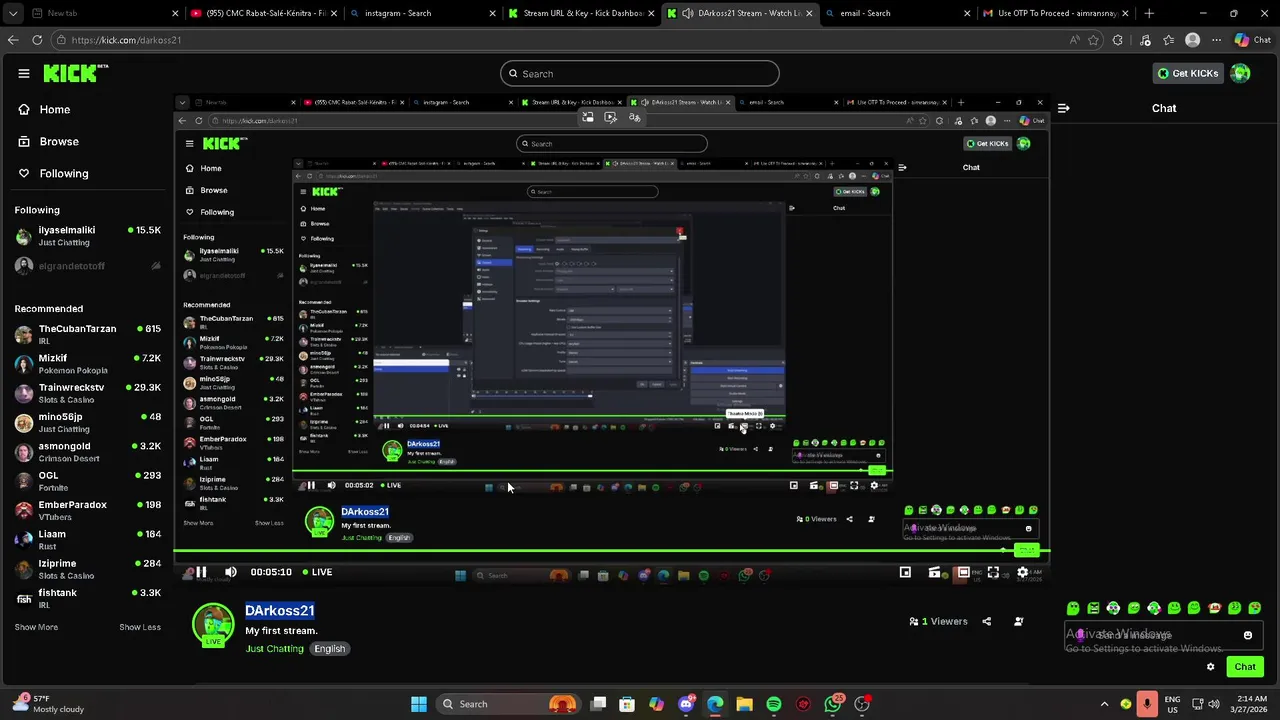Open the profile avatar menu

pyautogui.click(x=1241, y=73)
